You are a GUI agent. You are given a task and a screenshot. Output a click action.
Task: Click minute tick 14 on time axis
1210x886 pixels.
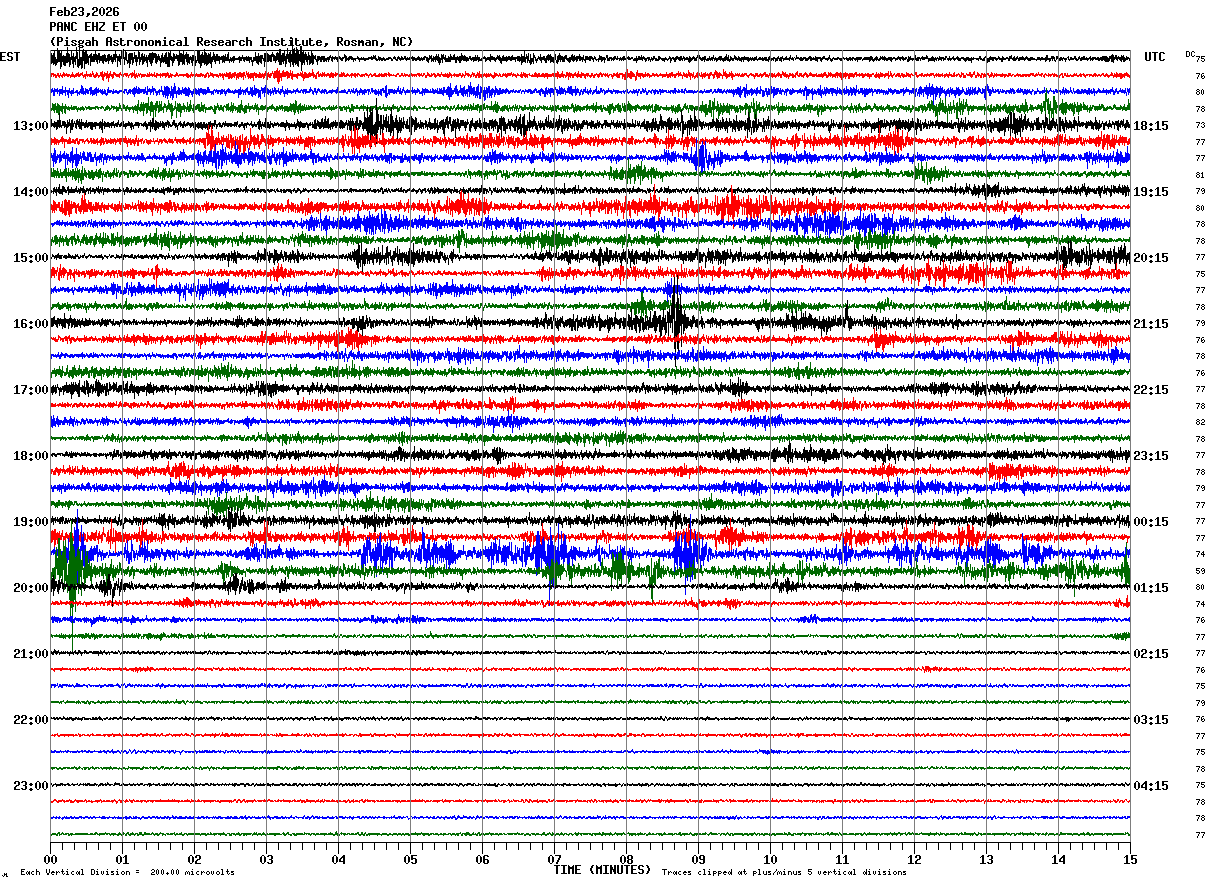[1058, 859]
